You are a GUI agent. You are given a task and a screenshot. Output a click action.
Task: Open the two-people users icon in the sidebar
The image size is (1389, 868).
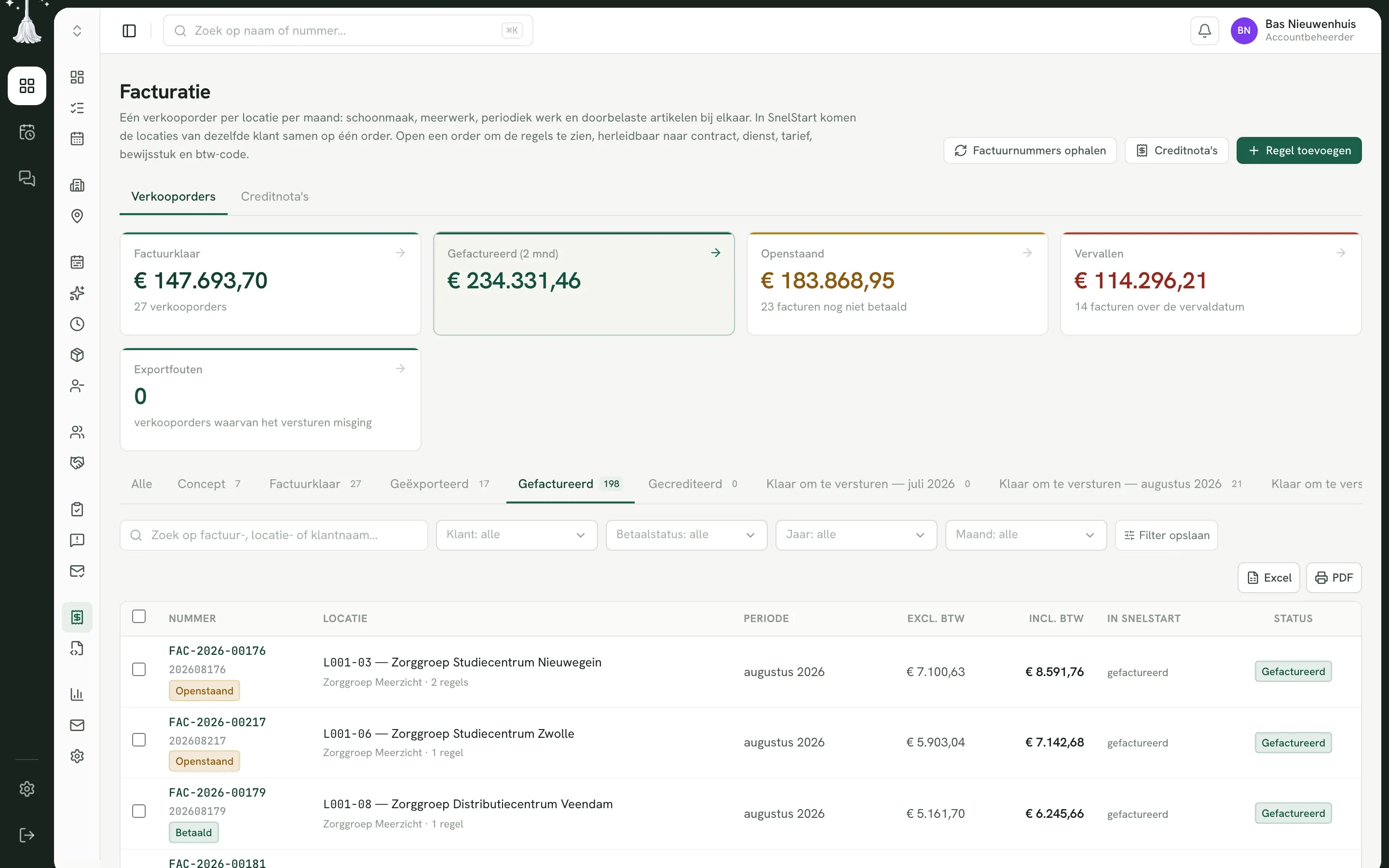click(77, 432)
